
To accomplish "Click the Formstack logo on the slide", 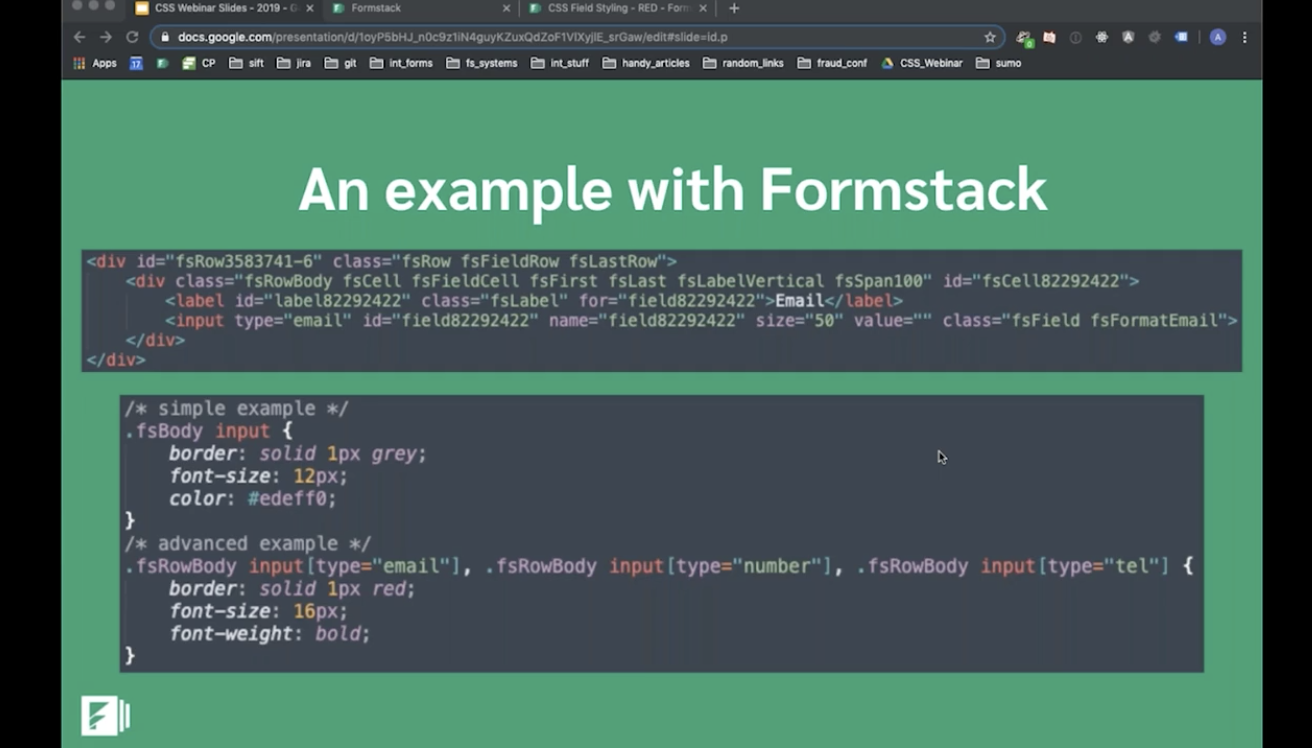I will [106, 716].
